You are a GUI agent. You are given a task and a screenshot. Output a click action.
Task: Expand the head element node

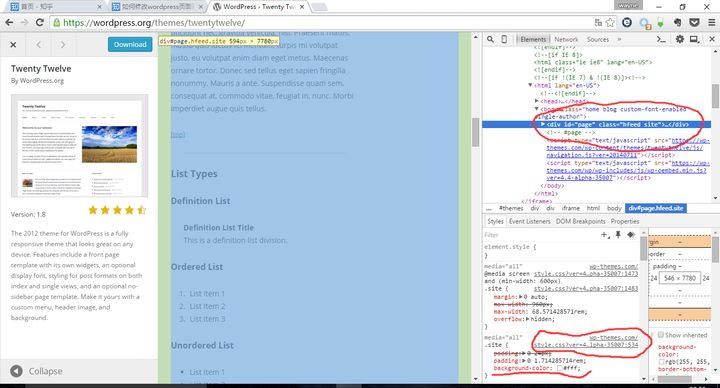536,101
